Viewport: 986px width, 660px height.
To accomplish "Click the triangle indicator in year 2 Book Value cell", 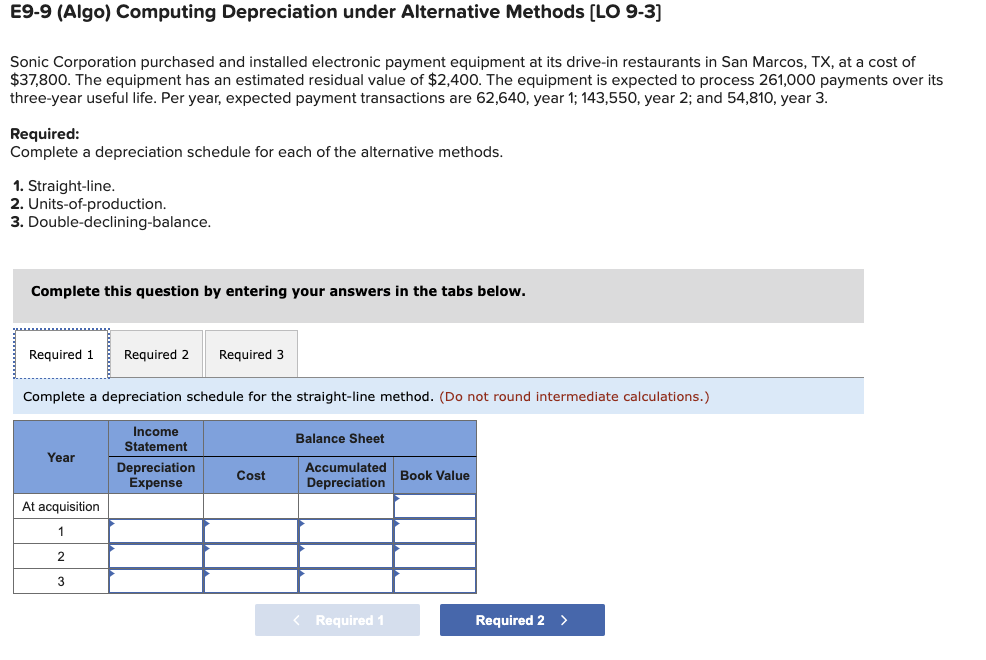I will 397,548.
